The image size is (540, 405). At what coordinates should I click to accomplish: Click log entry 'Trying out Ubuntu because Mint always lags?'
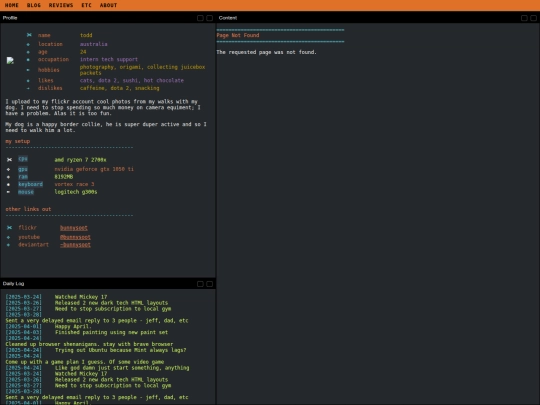(121, 350)
